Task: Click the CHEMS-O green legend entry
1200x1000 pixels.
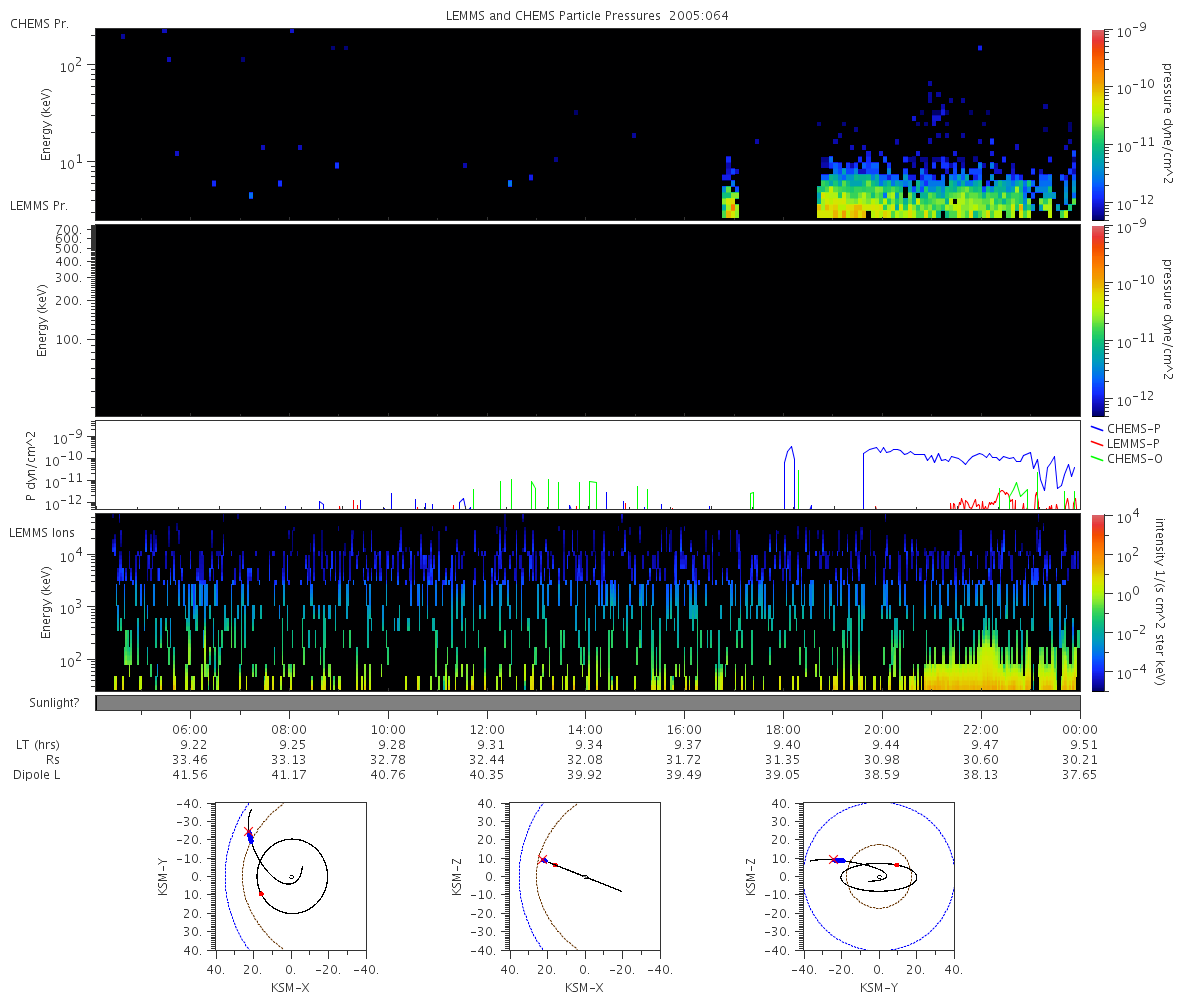Action: click(1127, 458)
